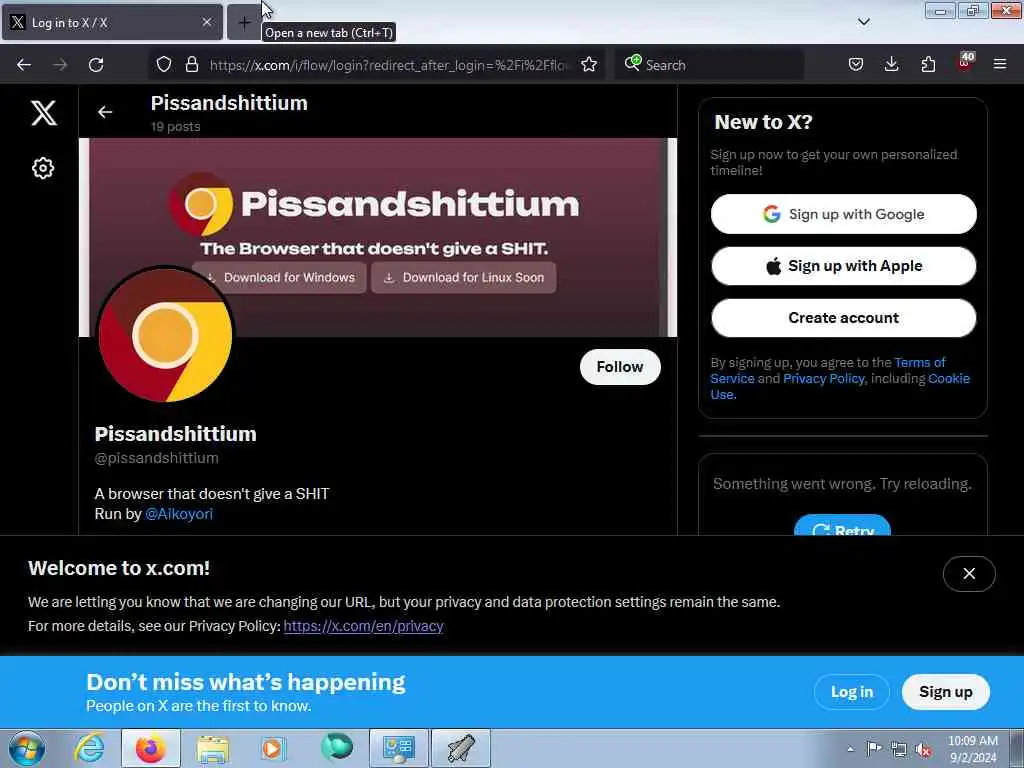Open a new tab with plus button
1024x768 pixels.
(x=244, y=23)
